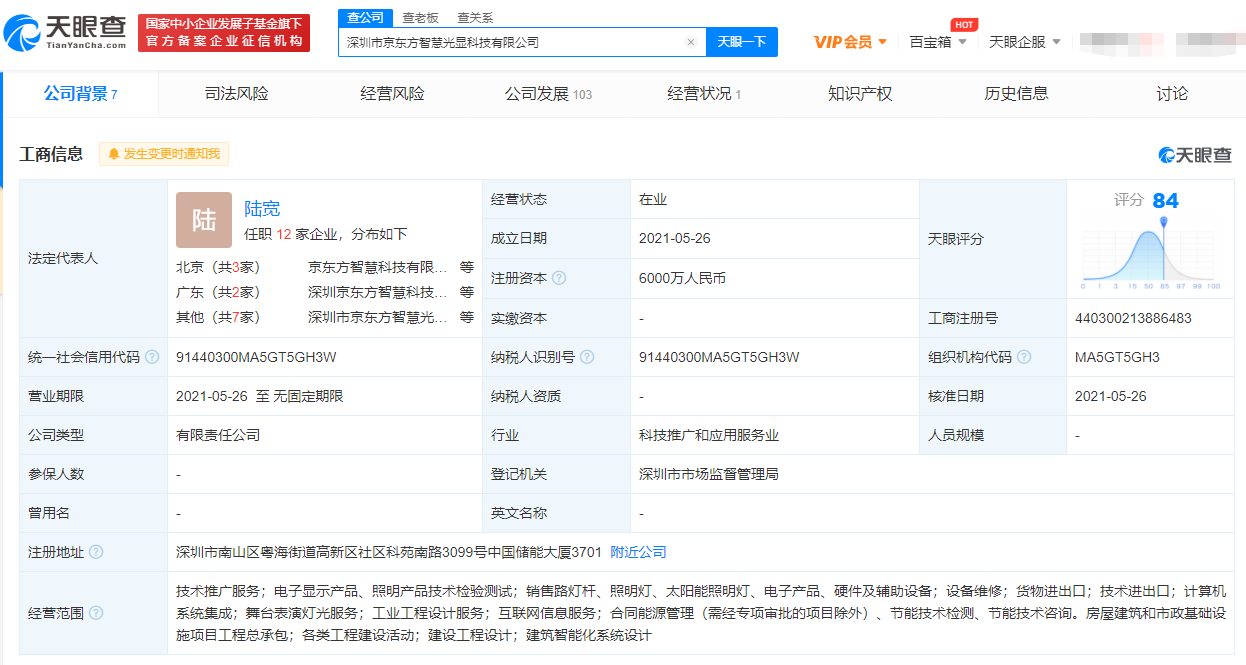1246x665 pixels.
Task: Click the Tianyancha logo in the header
Action: click(x=66, y=33)
